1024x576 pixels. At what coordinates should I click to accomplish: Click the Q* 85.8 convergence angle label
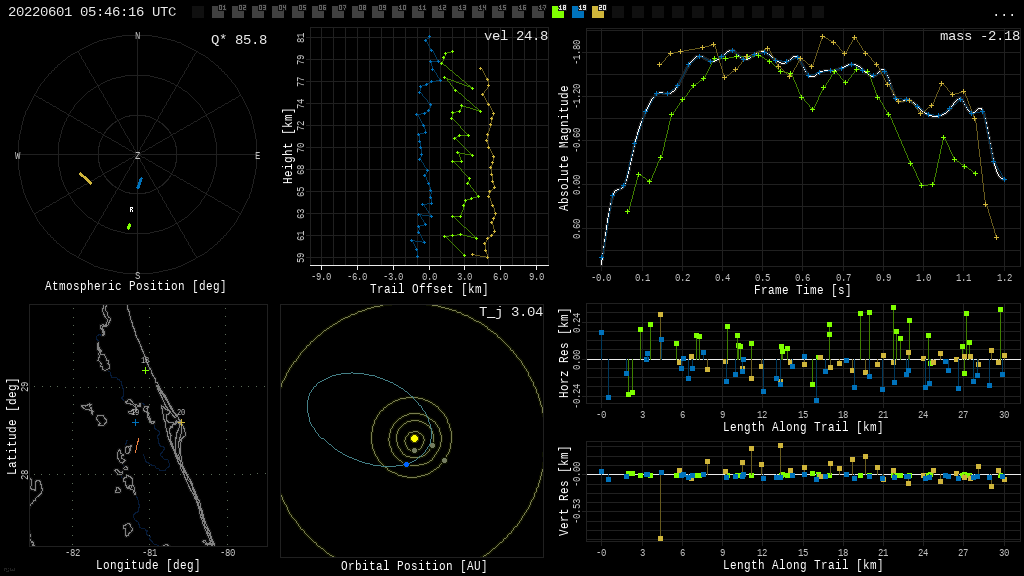click(238, 41)
